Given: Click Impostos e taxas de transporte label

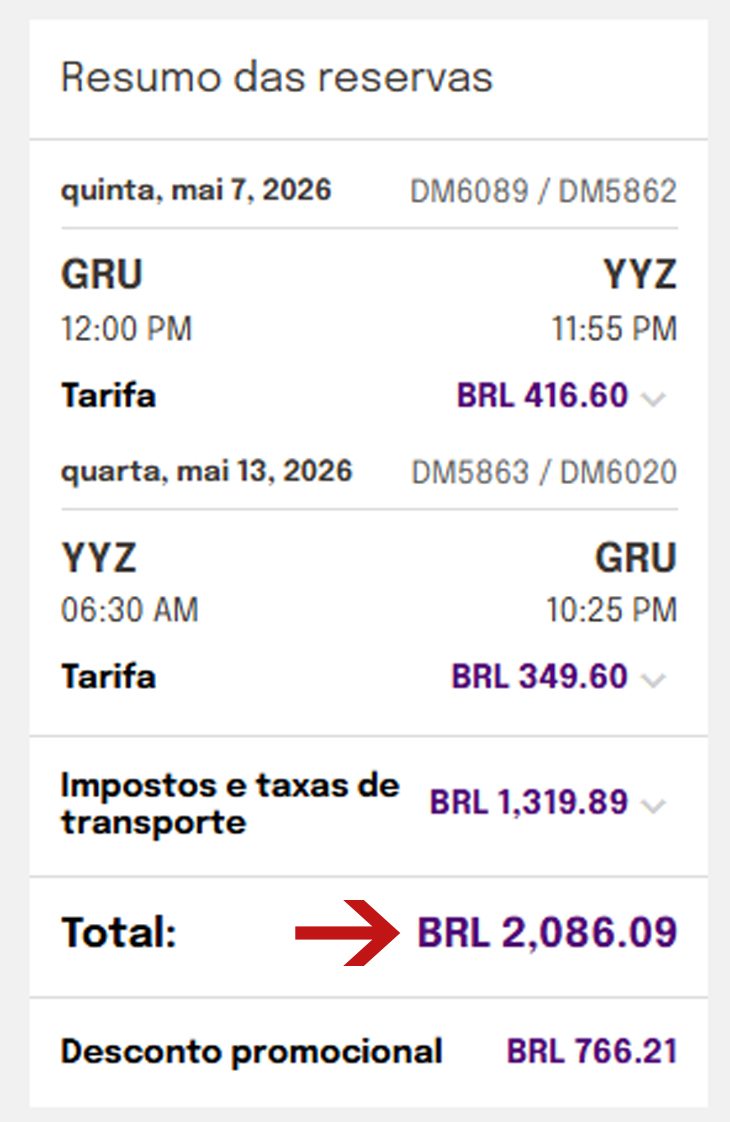Looking at the screenshot, I should [230, 804].
